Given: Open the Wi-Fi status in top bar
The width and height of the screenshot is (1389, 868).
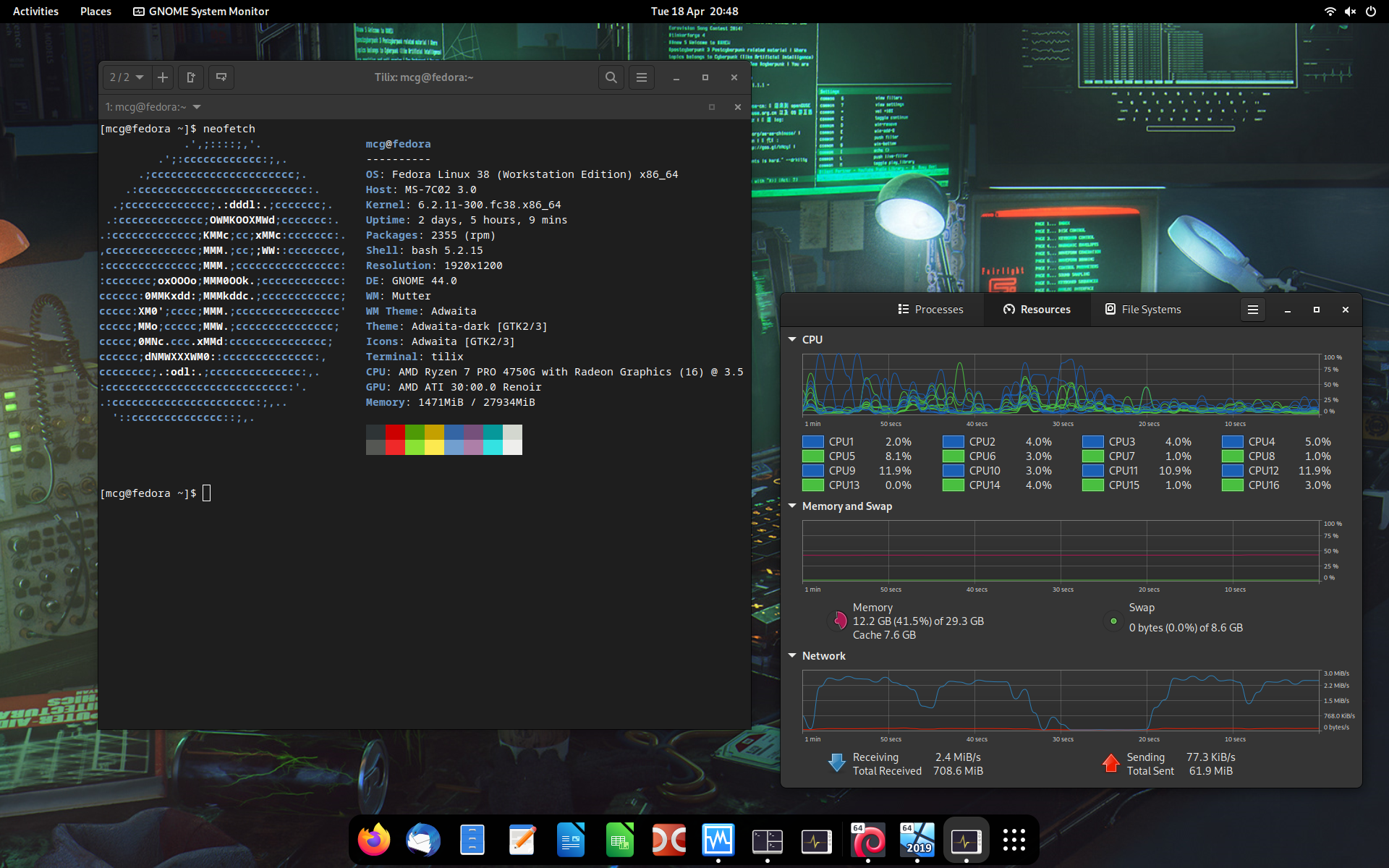Looking at the screenshot, I should pos(1330,12).
